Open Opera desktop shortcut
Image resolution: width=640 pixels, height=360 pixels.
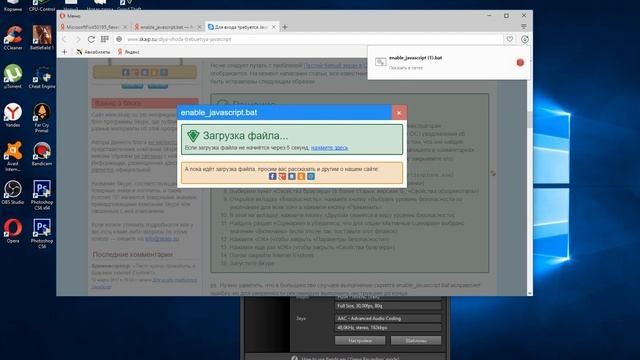coord(13,231)
